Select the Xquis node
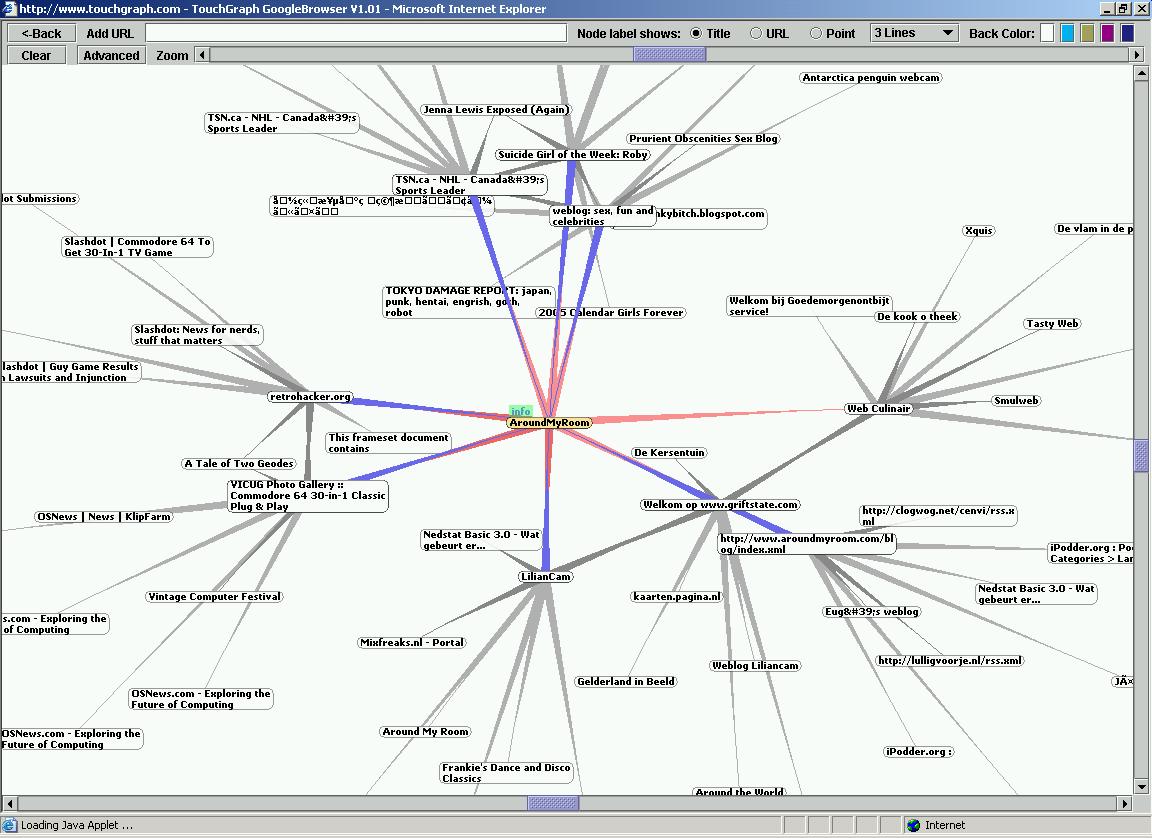 click(x=979, y=231)
